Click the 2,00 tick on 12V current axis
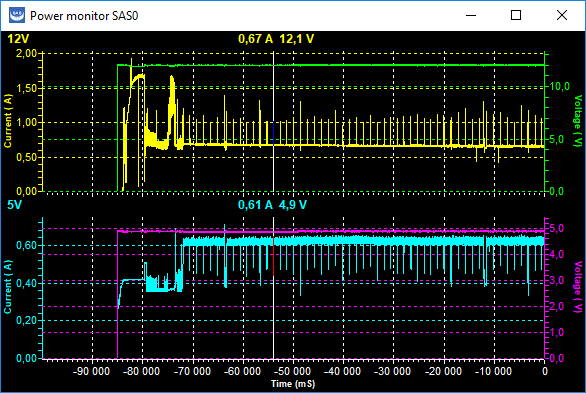Image resolution: width=586 pixels, height=393 pixels. pyautogui.click(x=27, y=53)
